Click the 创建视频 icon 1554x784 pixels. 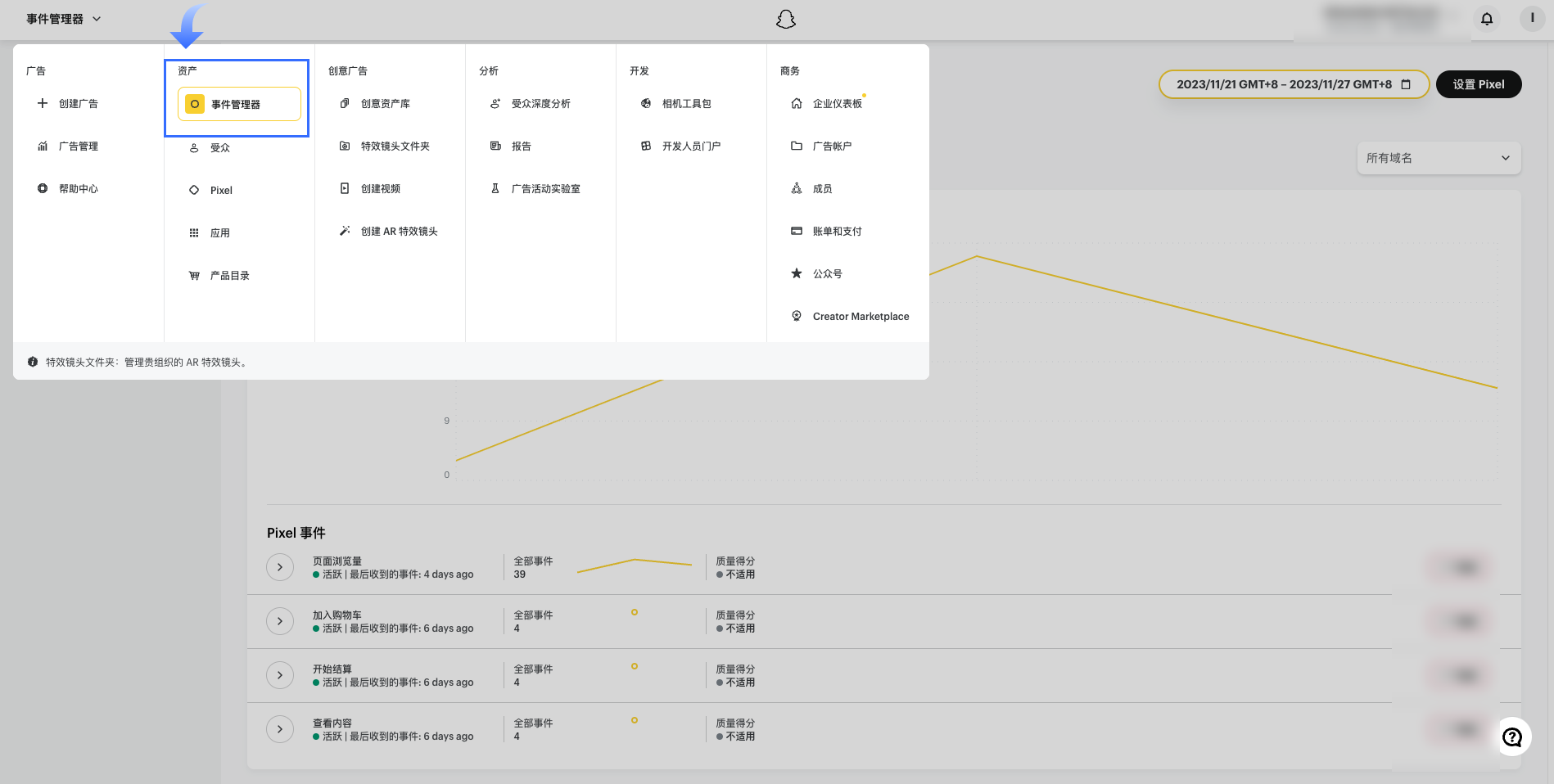[x=345, y=188]
